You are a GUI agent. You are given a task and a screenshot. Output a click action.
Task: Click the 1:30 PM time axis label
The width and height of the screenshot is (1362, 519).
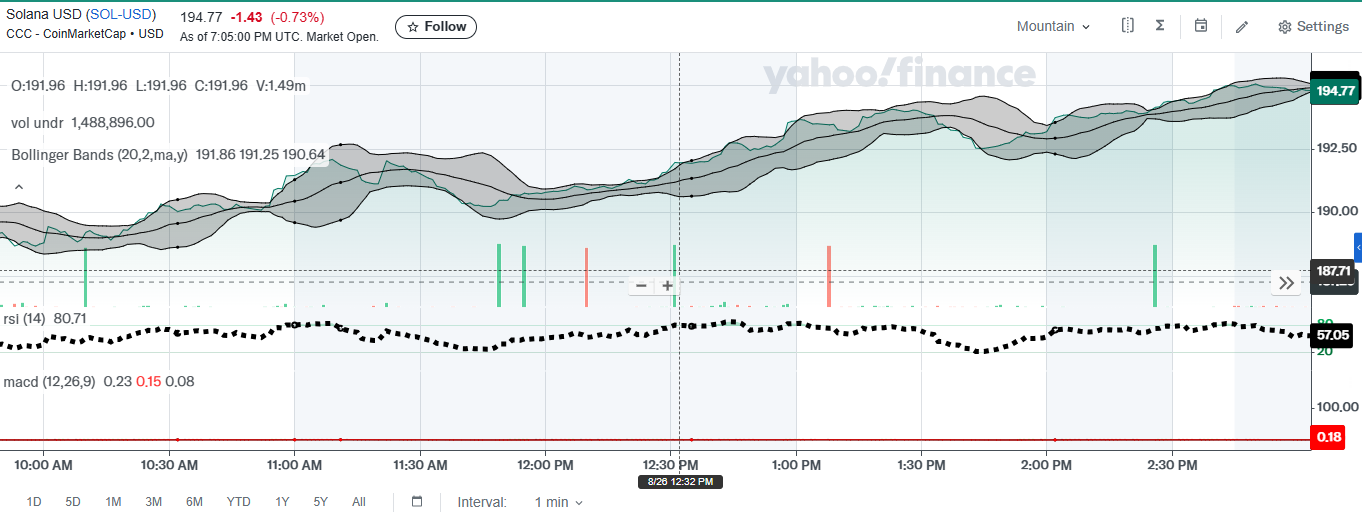921,465
